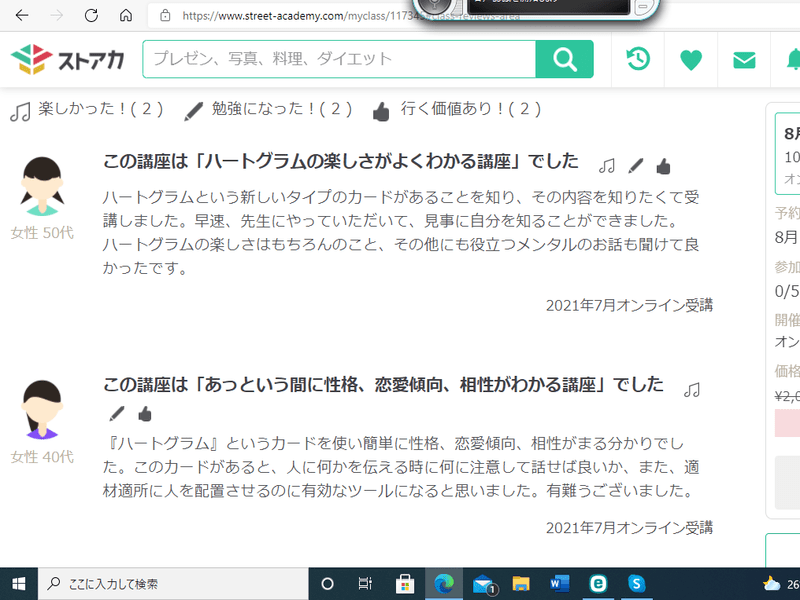Open the green e app on taskbar
The width and height of the screenshot is (800, 600).
598,584
